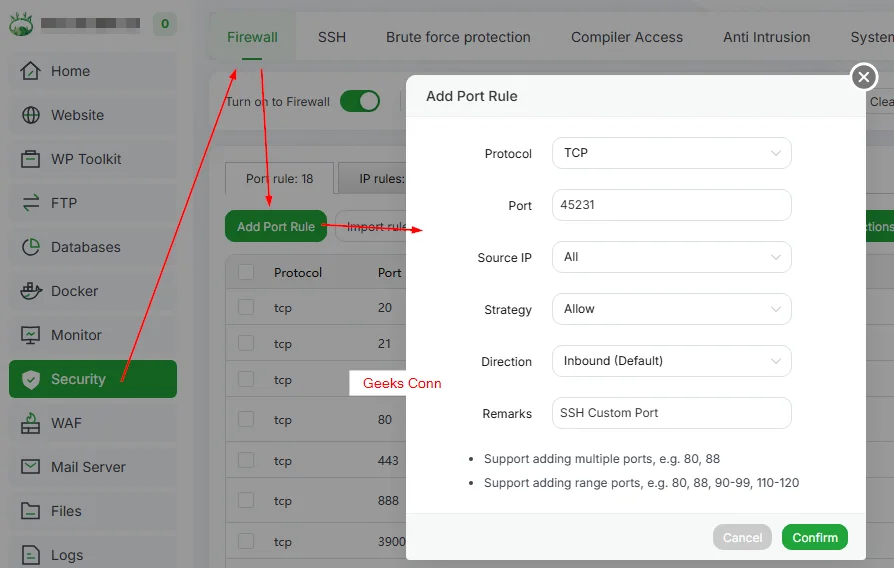
Task: Select the Port rule: 18 tab
Action: [x=279, y=178]
